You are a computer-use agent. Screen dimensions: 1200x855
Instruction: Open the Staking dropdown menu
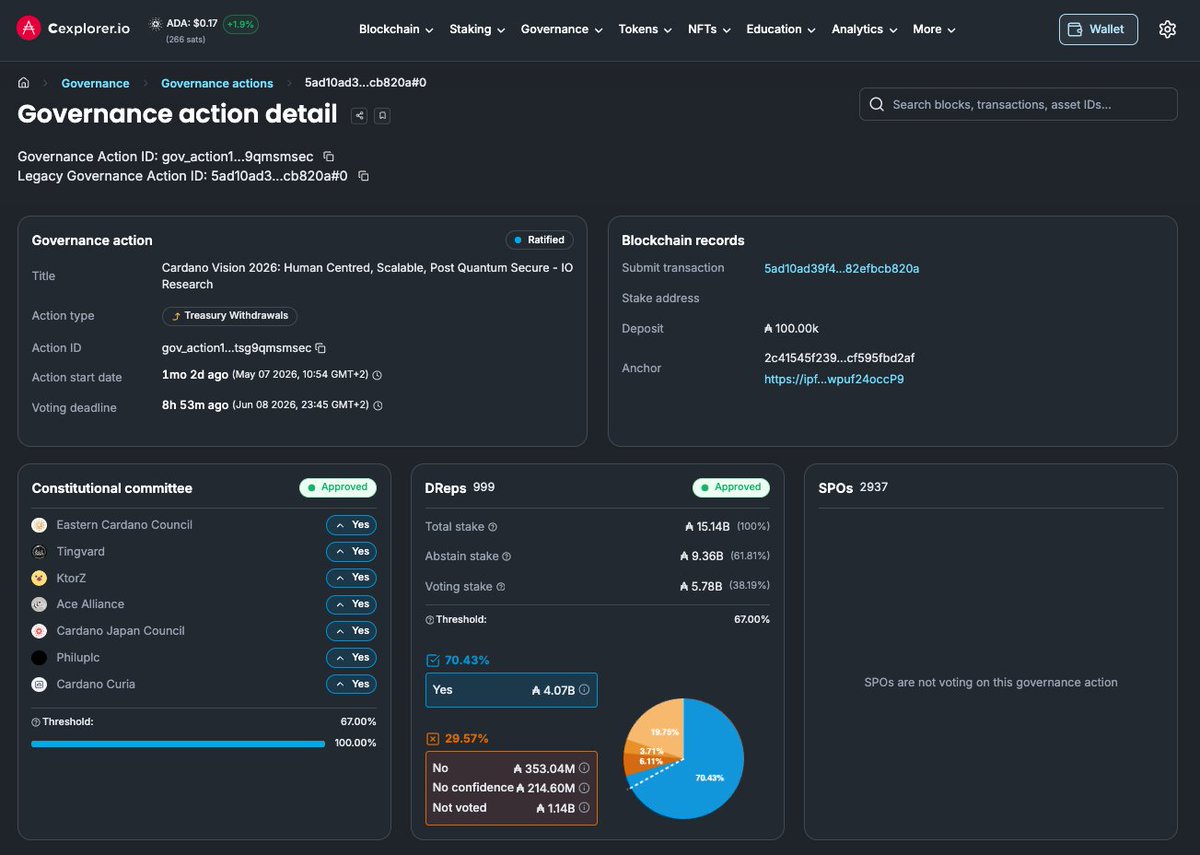click(x=477, y=29)
